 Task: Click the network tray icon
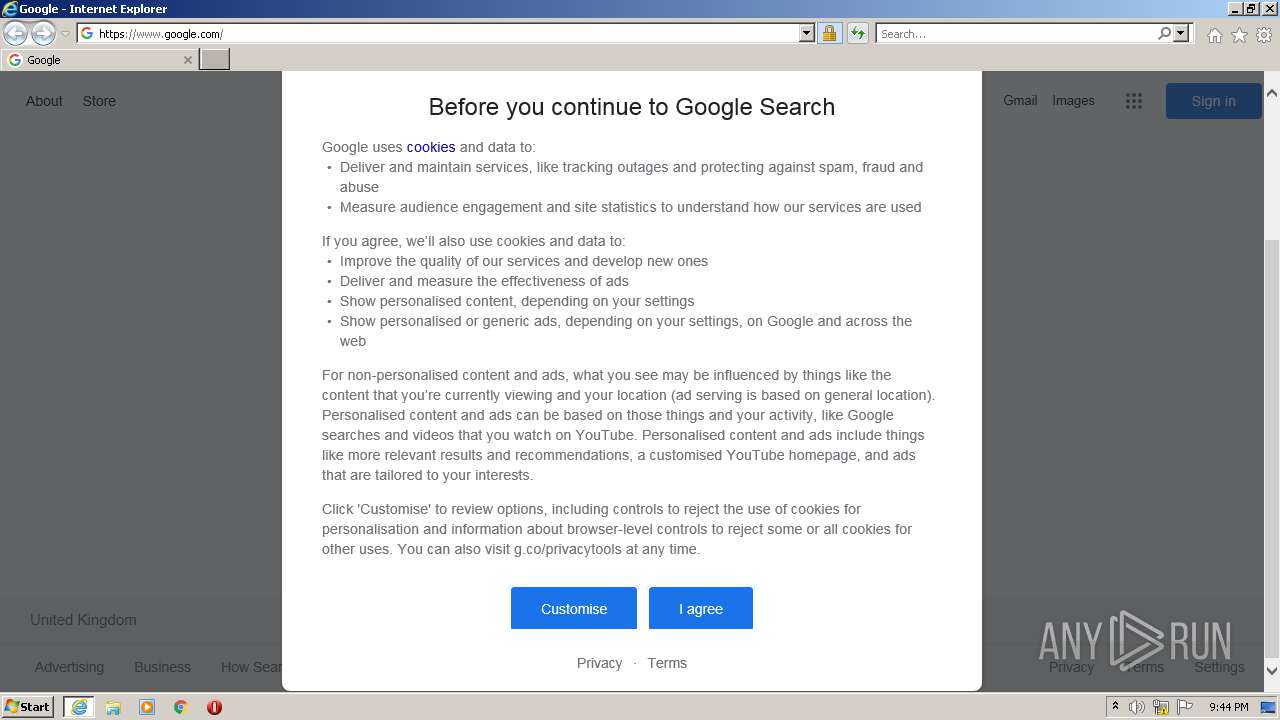click(1161, 707)
